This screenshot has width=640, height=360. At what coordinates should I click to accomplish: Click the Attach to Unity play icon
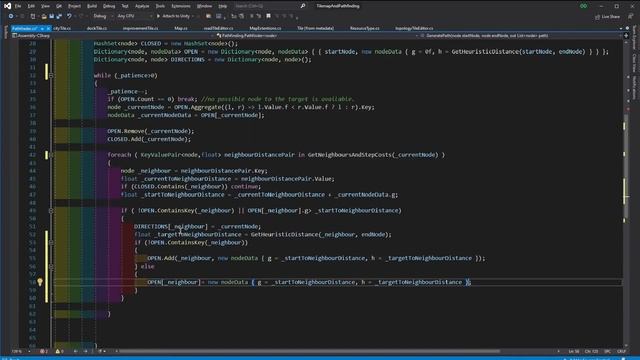point(158,16)
